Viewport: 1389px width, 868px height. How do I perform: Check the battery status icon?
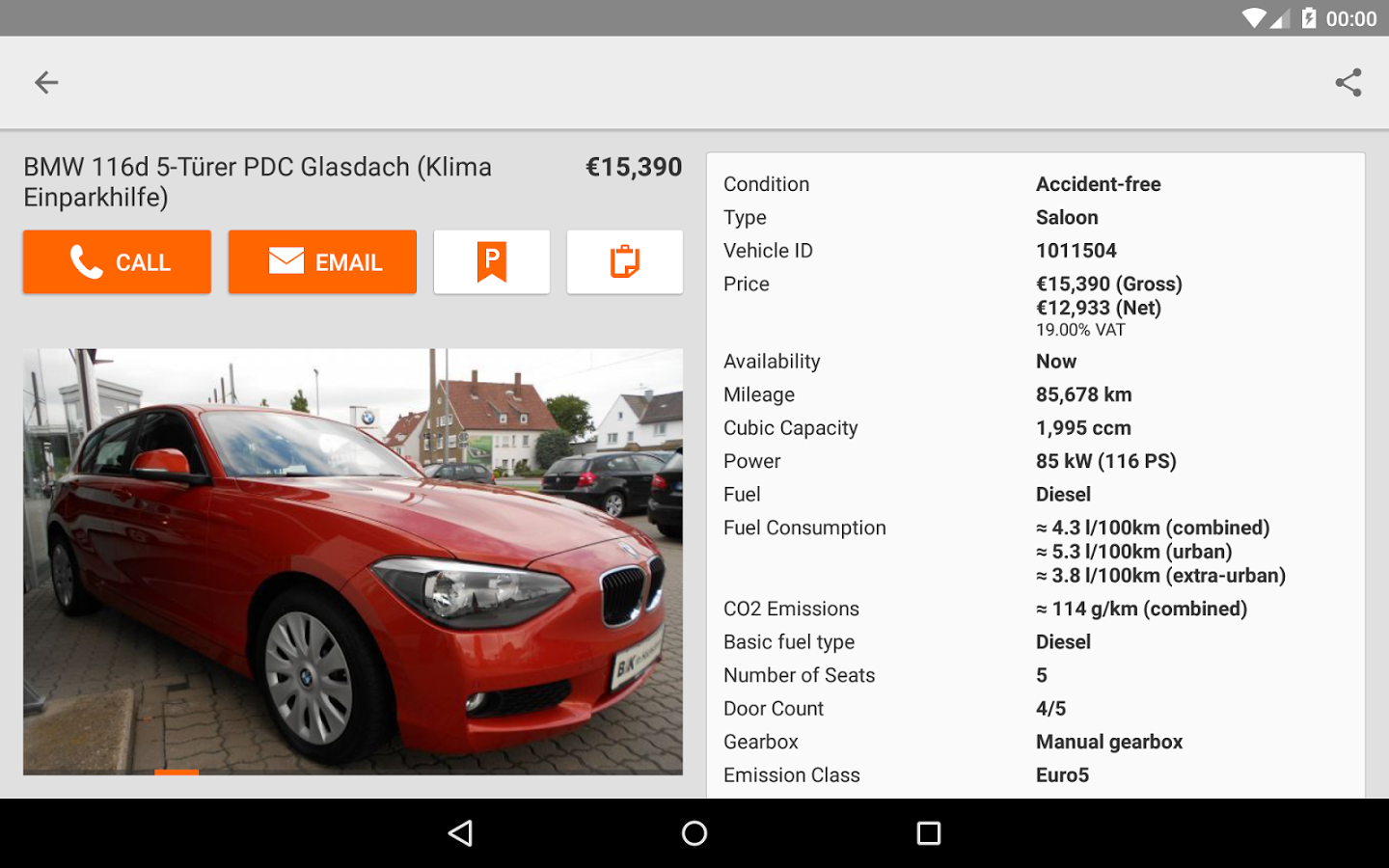(x=1309, y=18)
